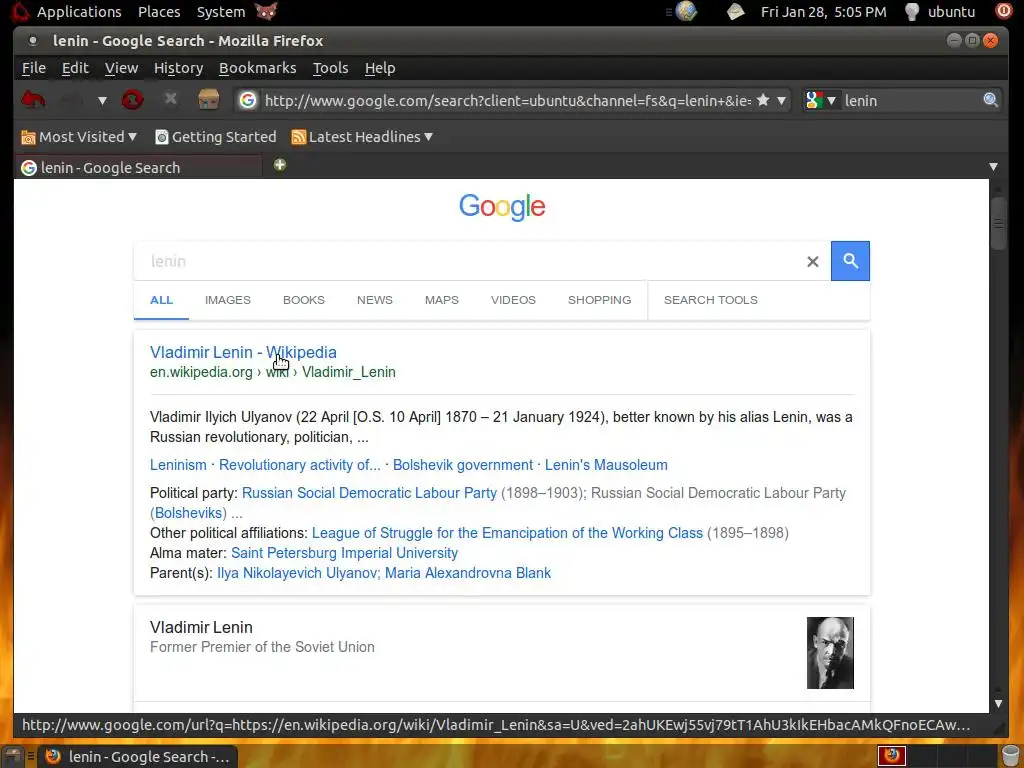Click the blue Google search button
Screen dimensions: 1024x768
[850, 261]
